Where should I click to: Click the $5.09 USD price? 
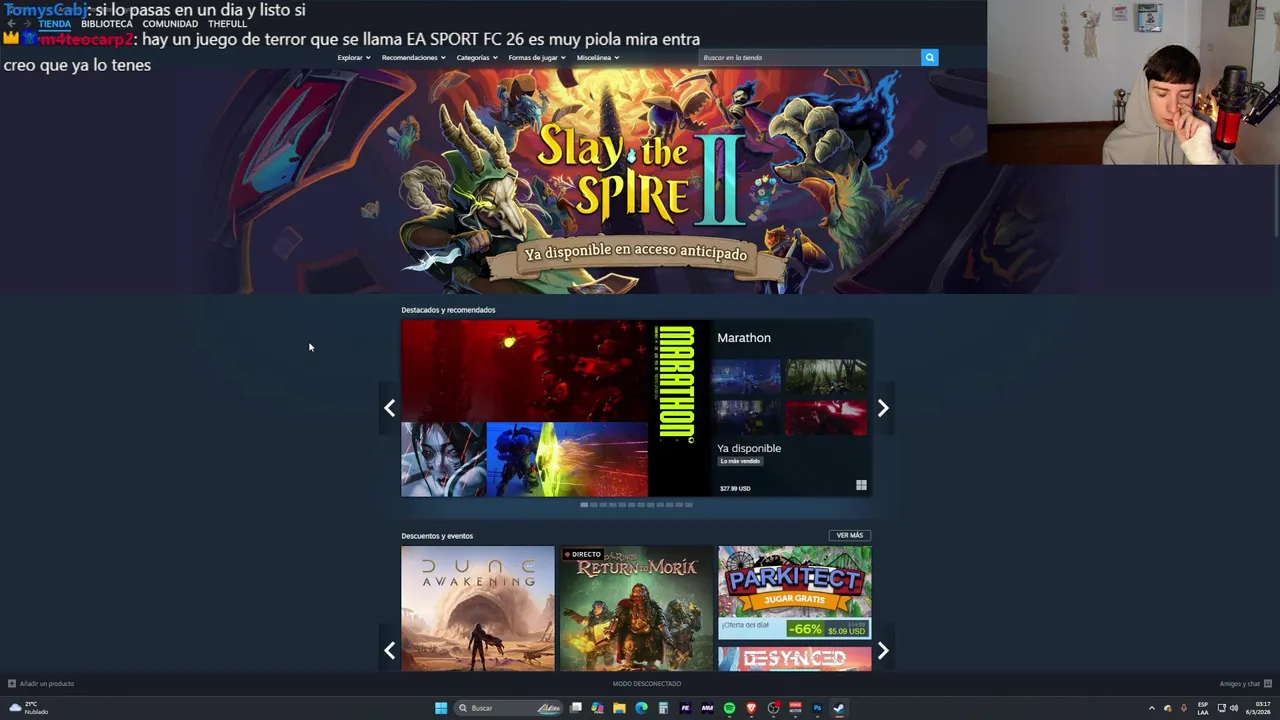[x=846, y=632]
